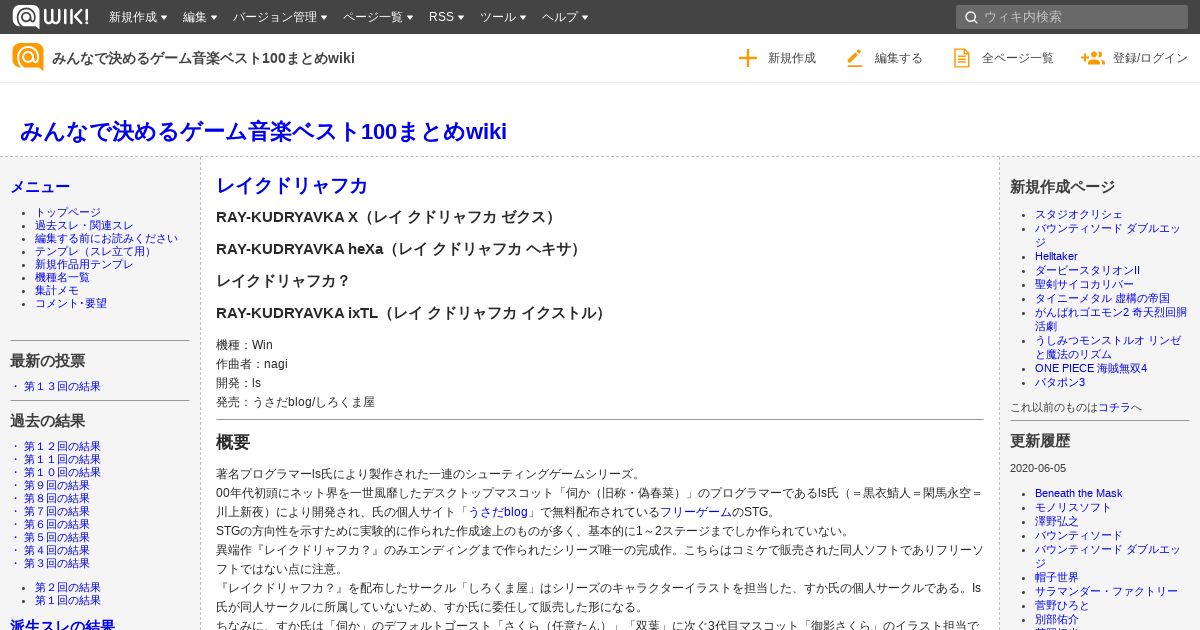Viewport: 1200px width, 630px height.
Task: Open the ツール dropdown menu
Action: 503,17
